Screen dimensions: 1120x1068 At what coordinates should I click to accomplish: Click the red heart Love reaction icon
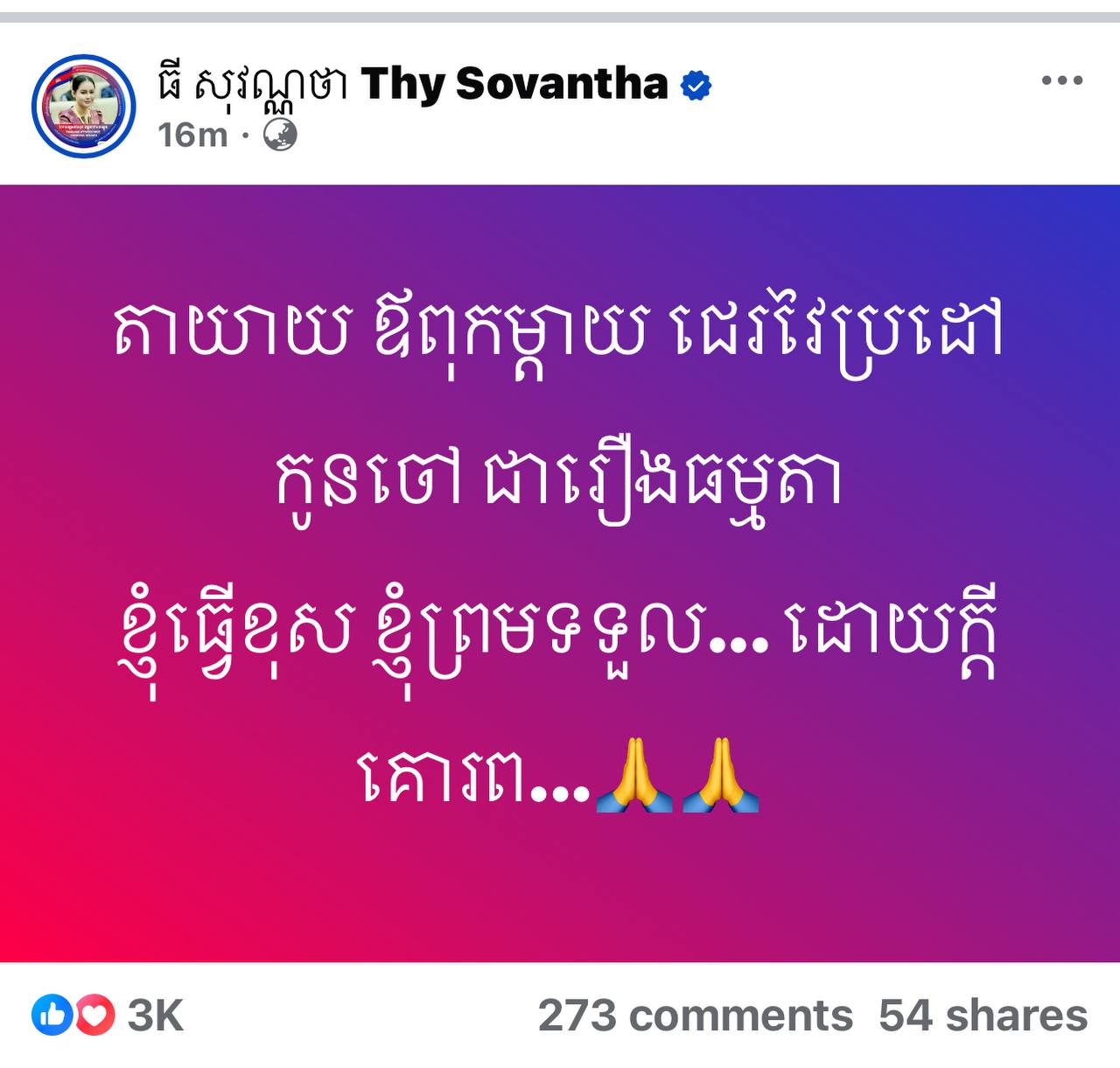point(94,1016)
